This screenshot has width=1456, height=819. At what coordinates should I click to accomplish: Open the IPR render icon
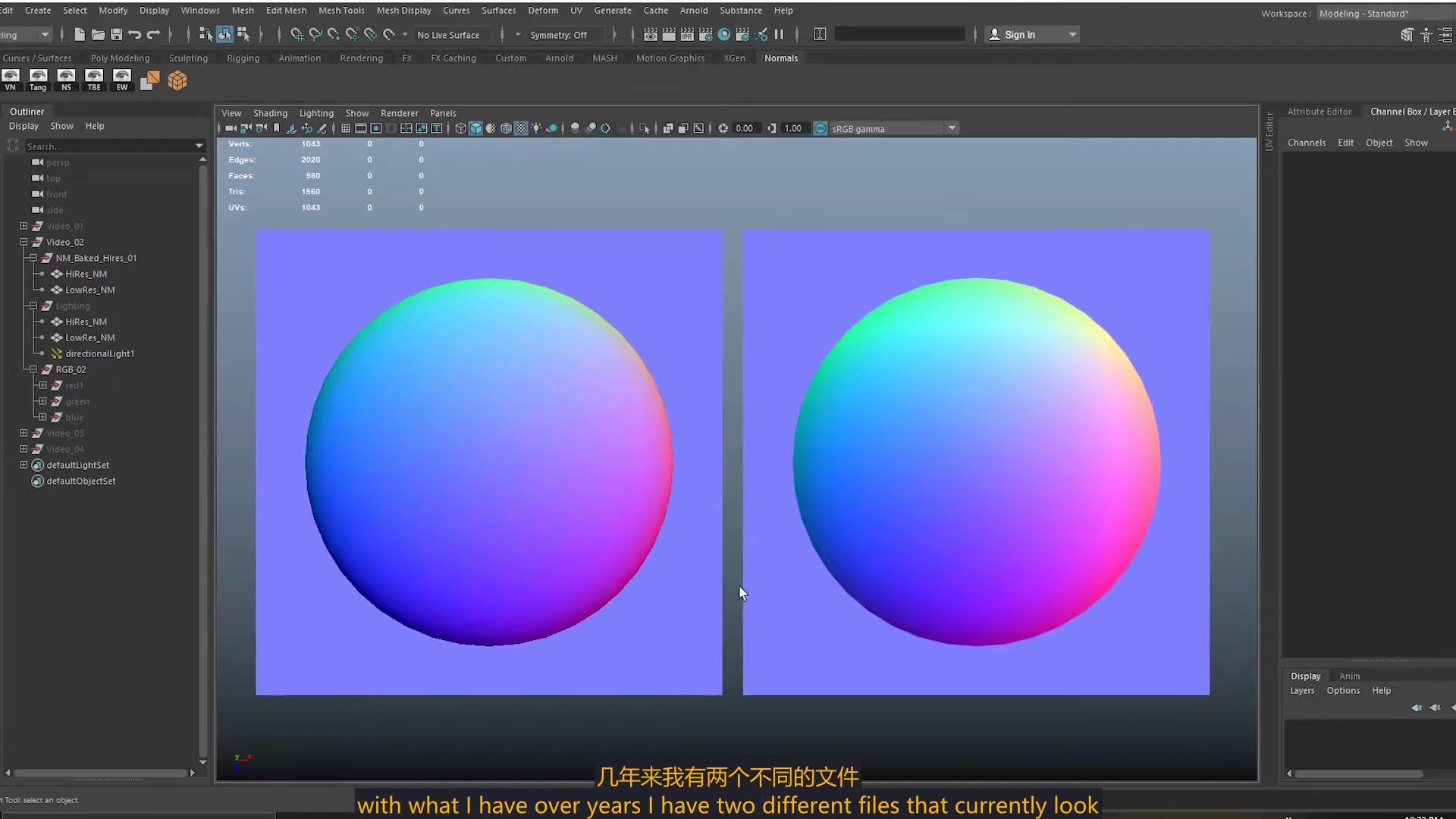coord(687,34)
